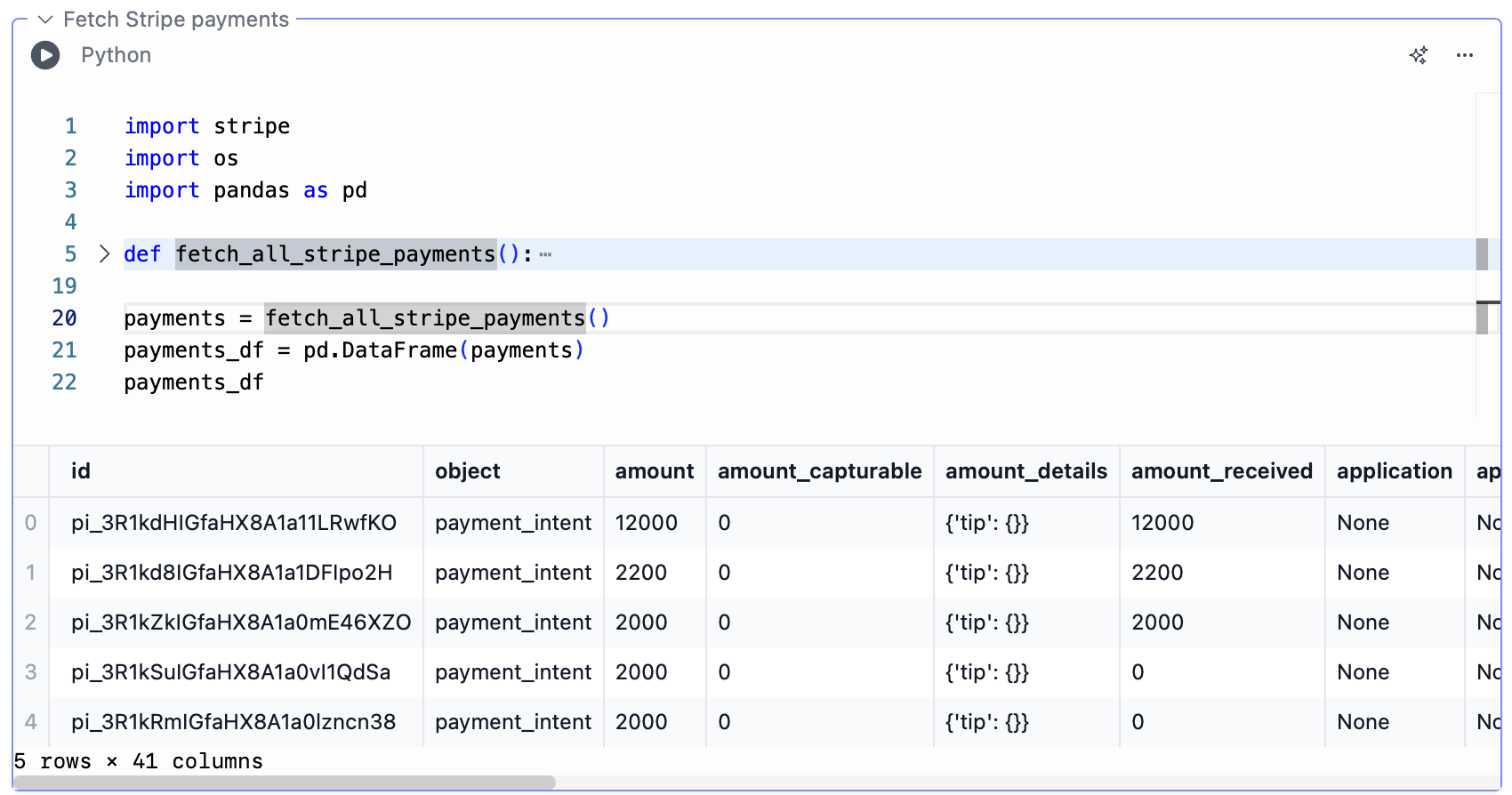This screenshot has height=795, width=1512.
Task: Click the AI sparkle assist icon
Action: coord(1419,55)
